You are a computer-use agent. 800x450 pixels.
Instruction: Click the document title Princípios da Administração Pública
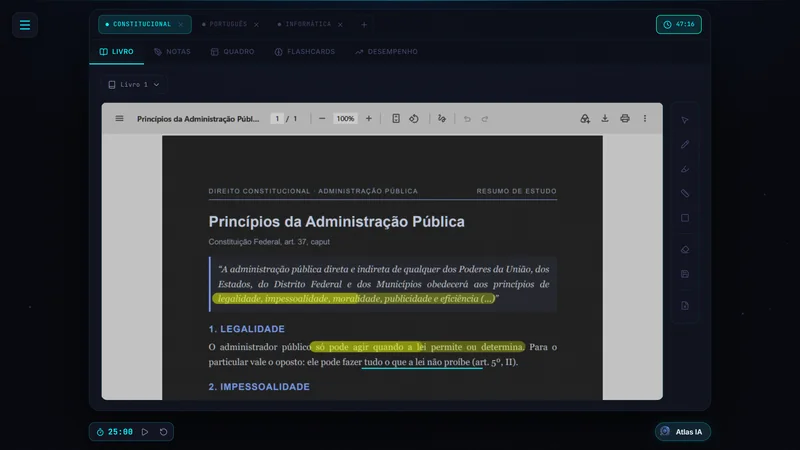pos(336,221)
